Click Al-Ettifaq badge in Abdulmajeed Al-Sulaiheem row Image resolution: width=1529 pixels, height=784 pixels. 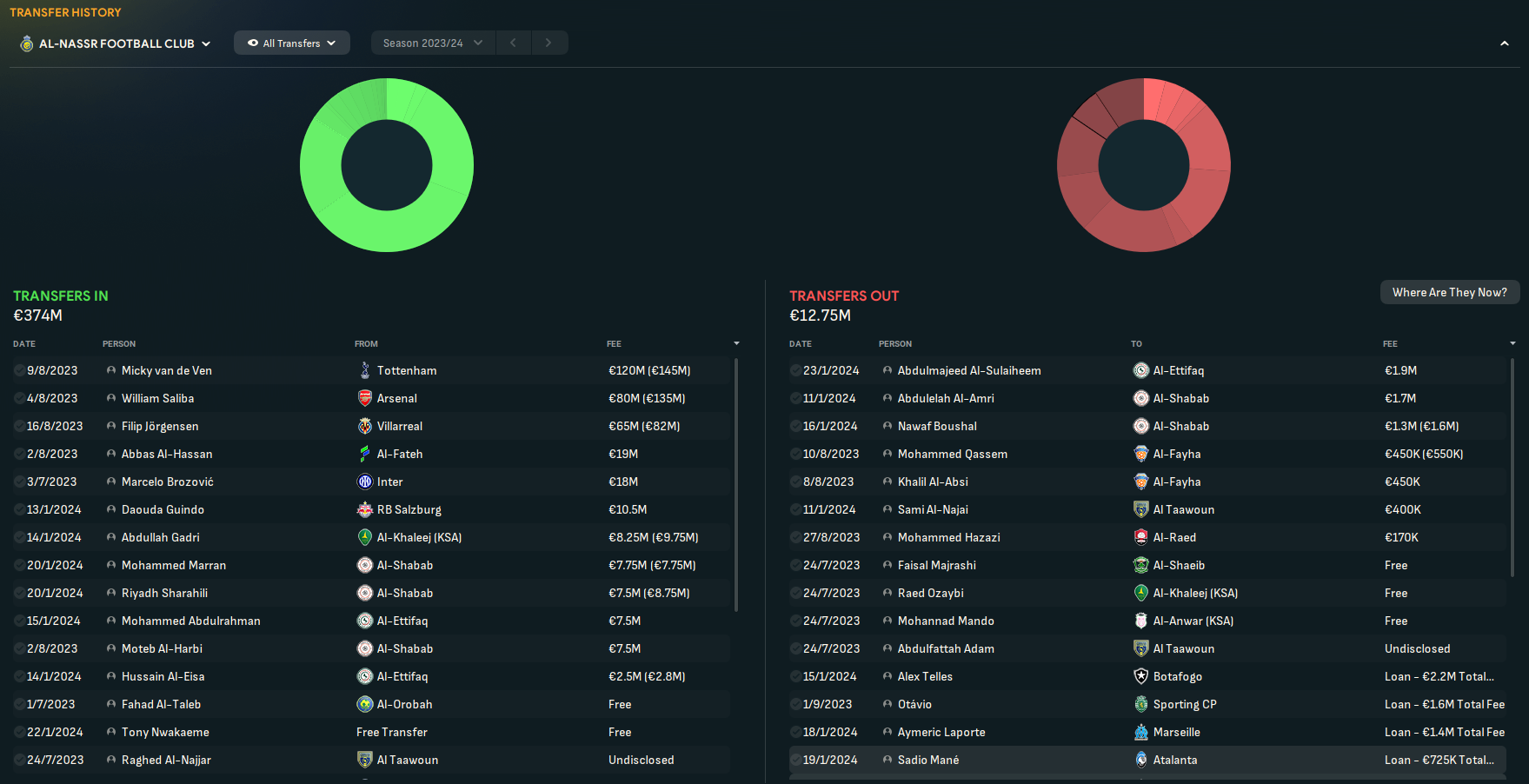1141,370
